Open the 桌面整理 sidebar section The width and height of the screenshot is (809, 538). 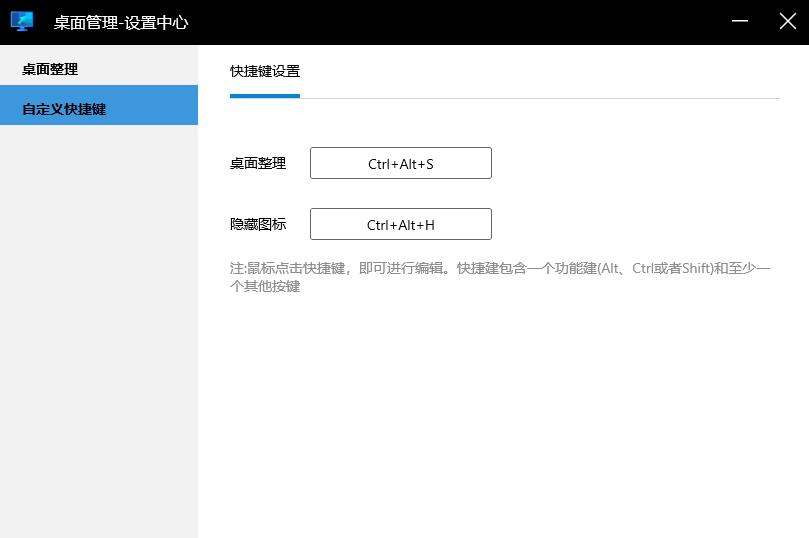click(99, 66)
